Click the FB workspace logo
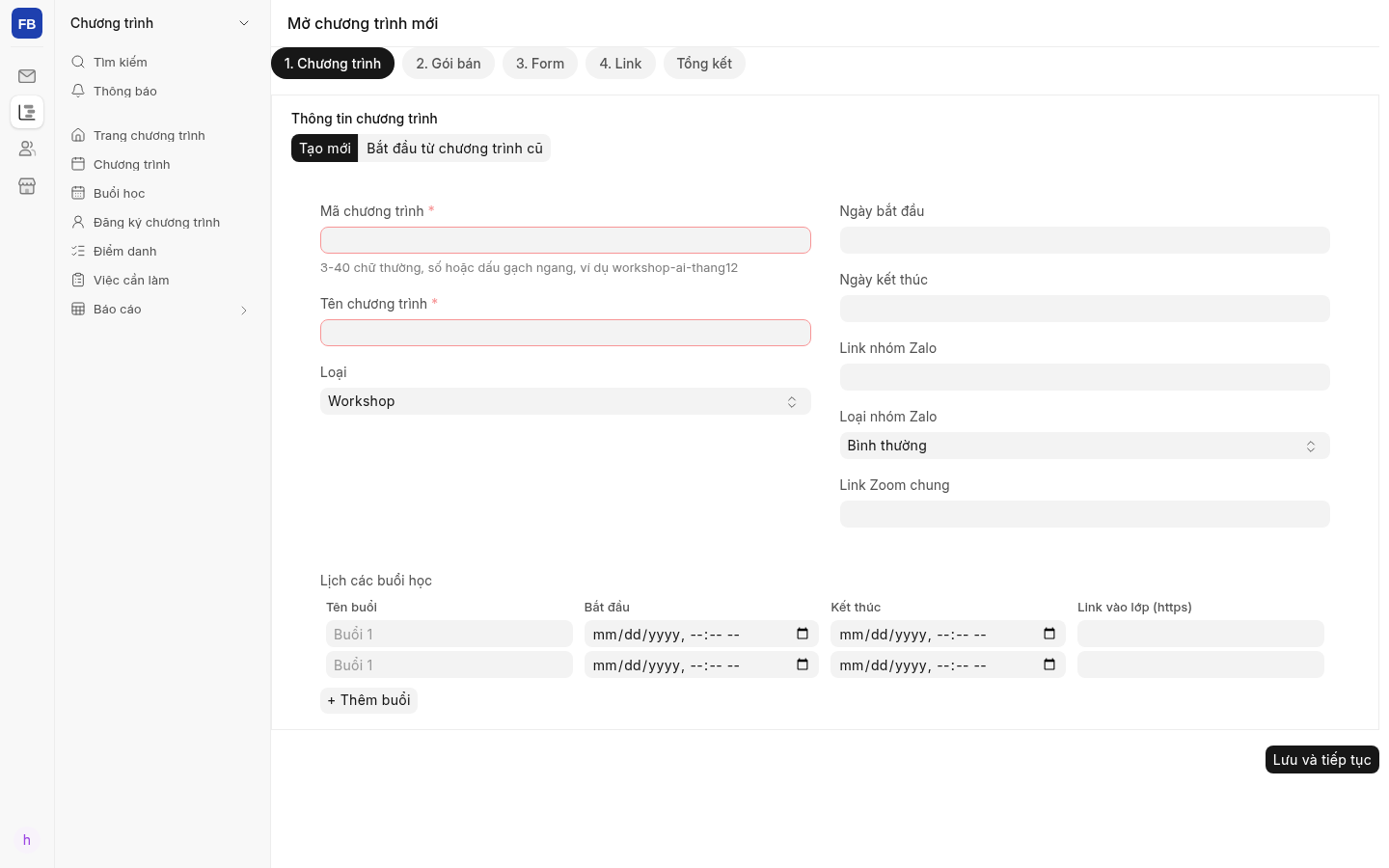Viewport: 1389px width, 868px height. (27, 23)
